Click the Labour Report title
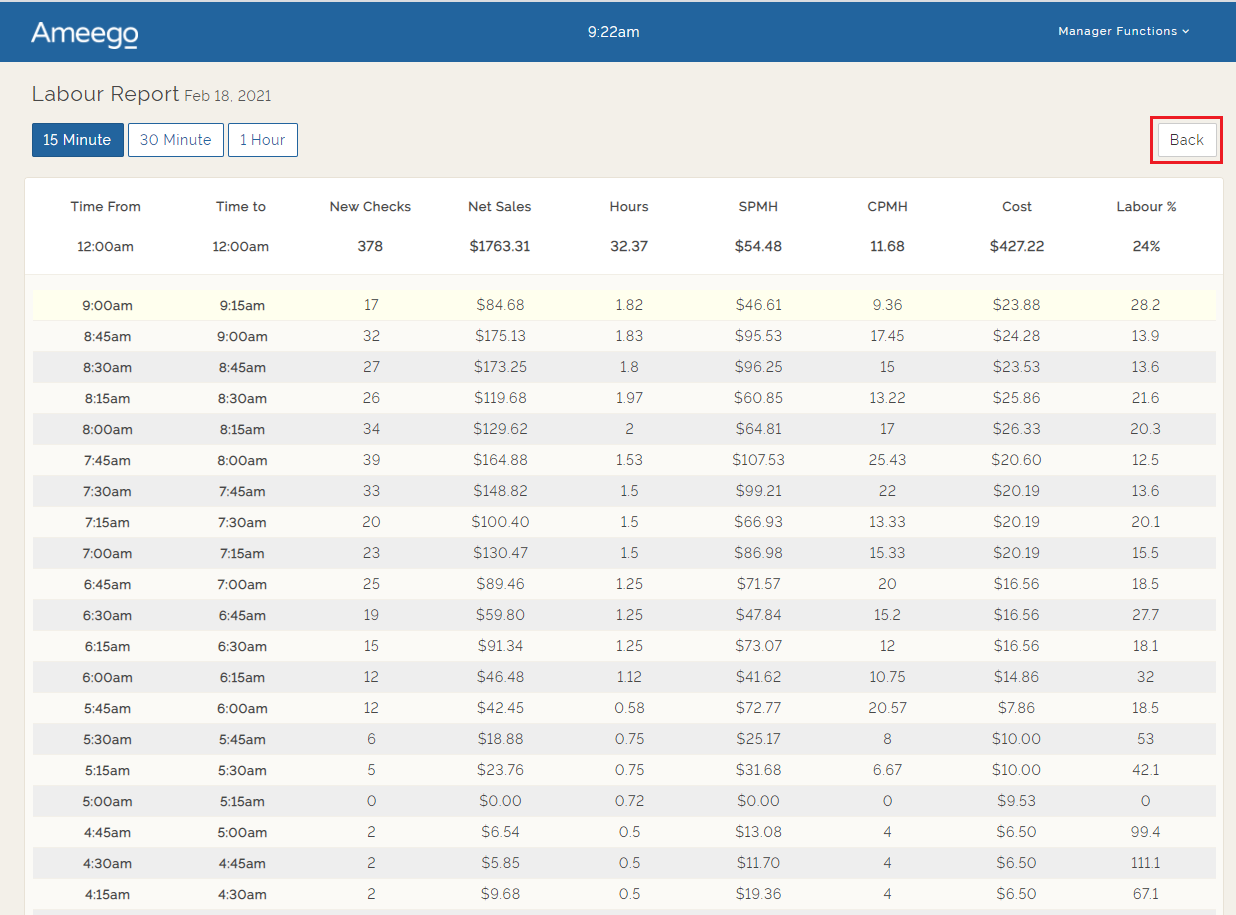The width and height of the screenshot is (1236, 915). (104, 93)
